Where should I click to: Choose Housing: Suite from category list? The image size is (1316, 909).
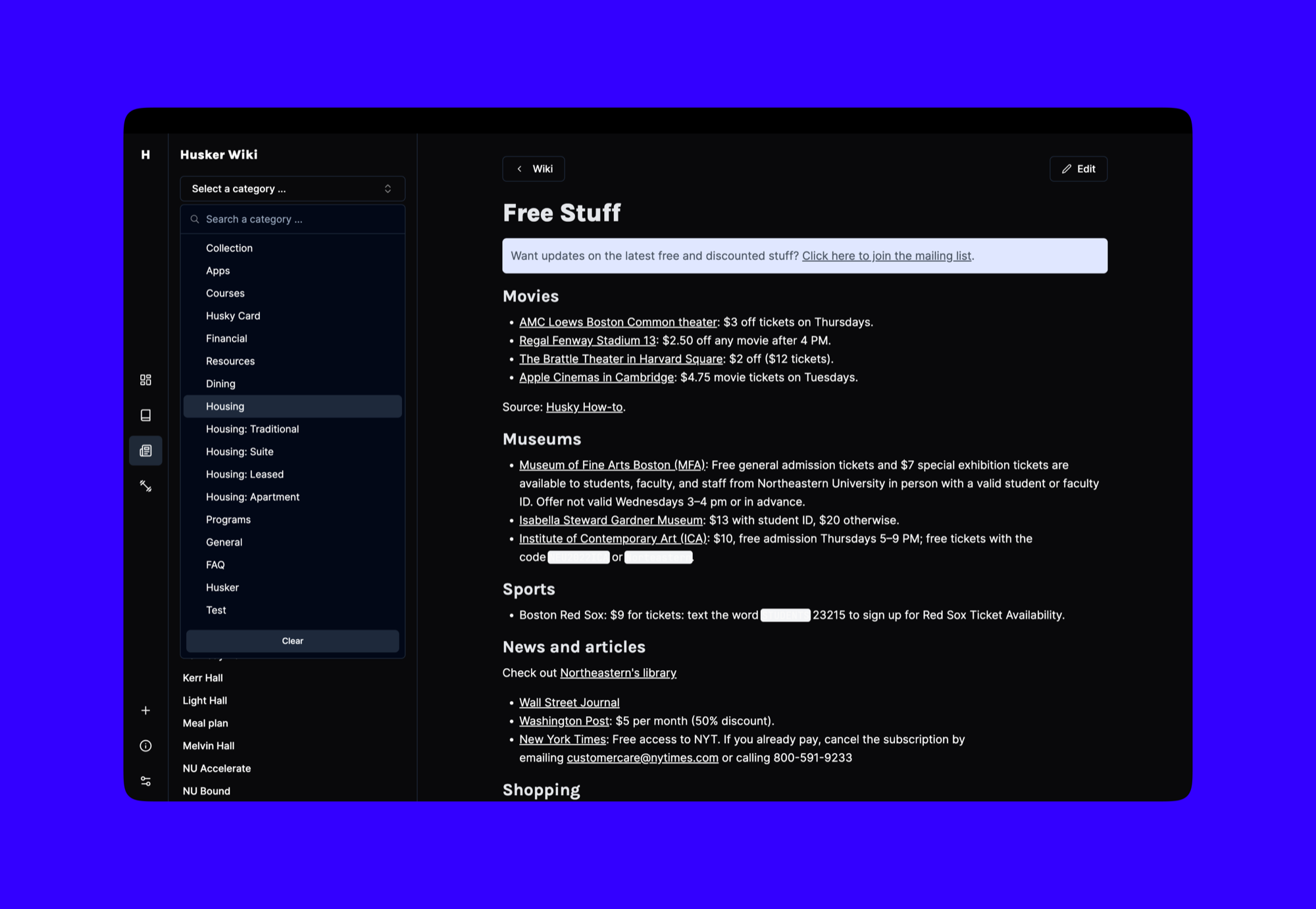tap(240, 452)
